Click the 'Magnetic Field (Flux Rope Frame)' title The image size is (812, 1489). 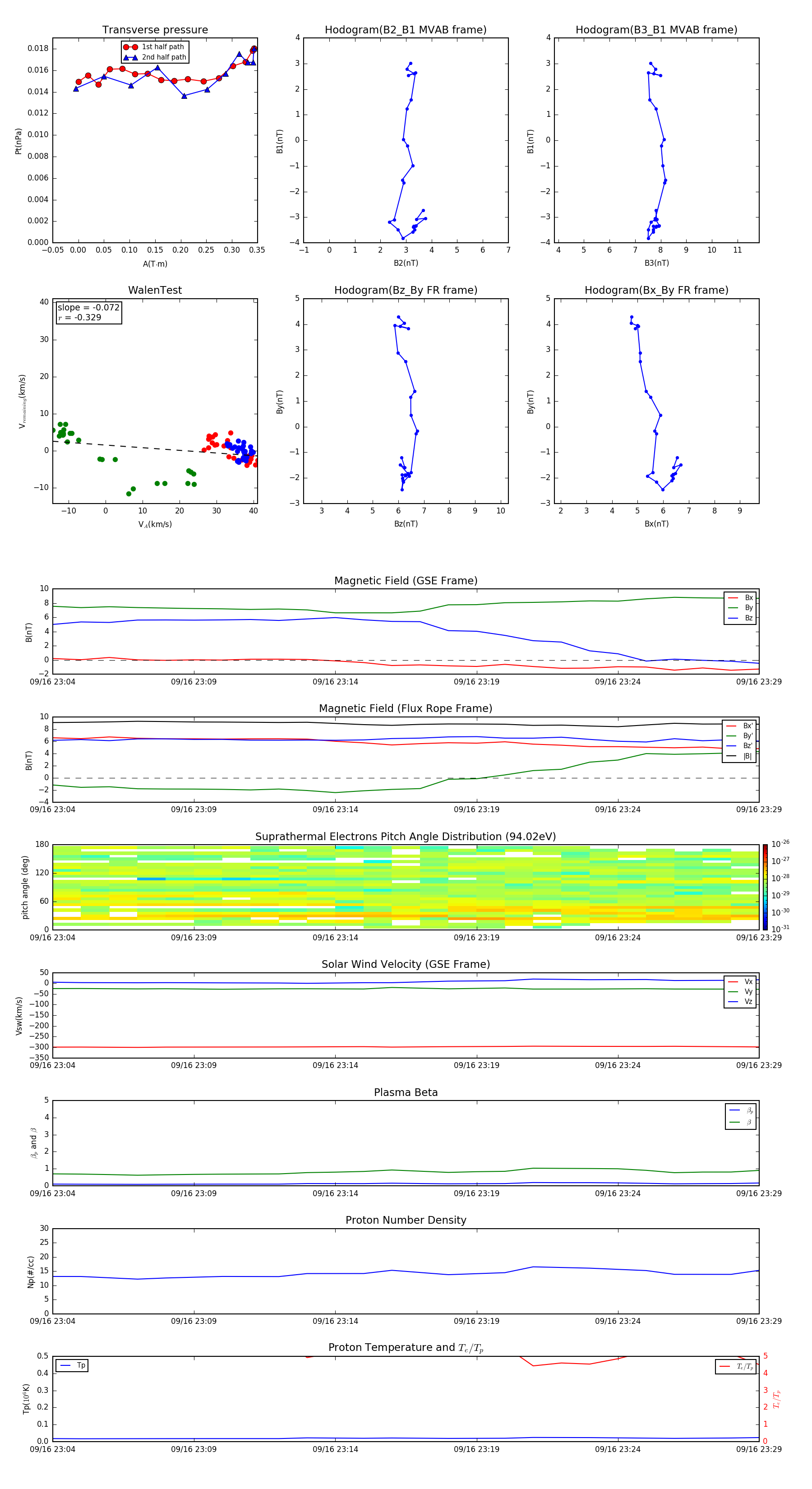pyautogui.click(x=406, y=709)
